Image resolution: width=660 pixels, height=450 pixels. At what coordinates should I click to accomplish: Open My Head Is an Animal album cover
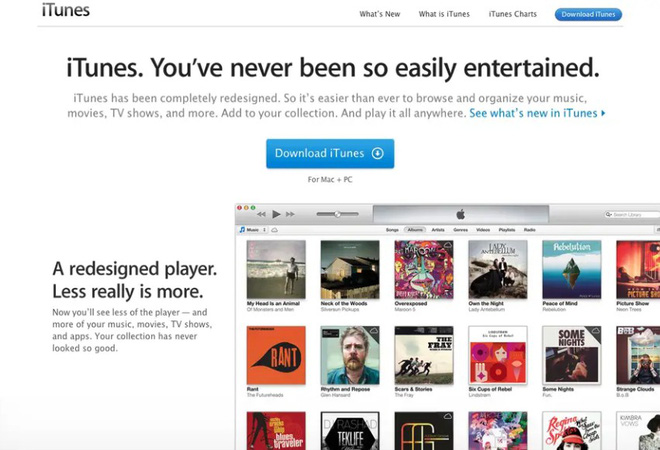pyautogui.click(x=276, y=269)
